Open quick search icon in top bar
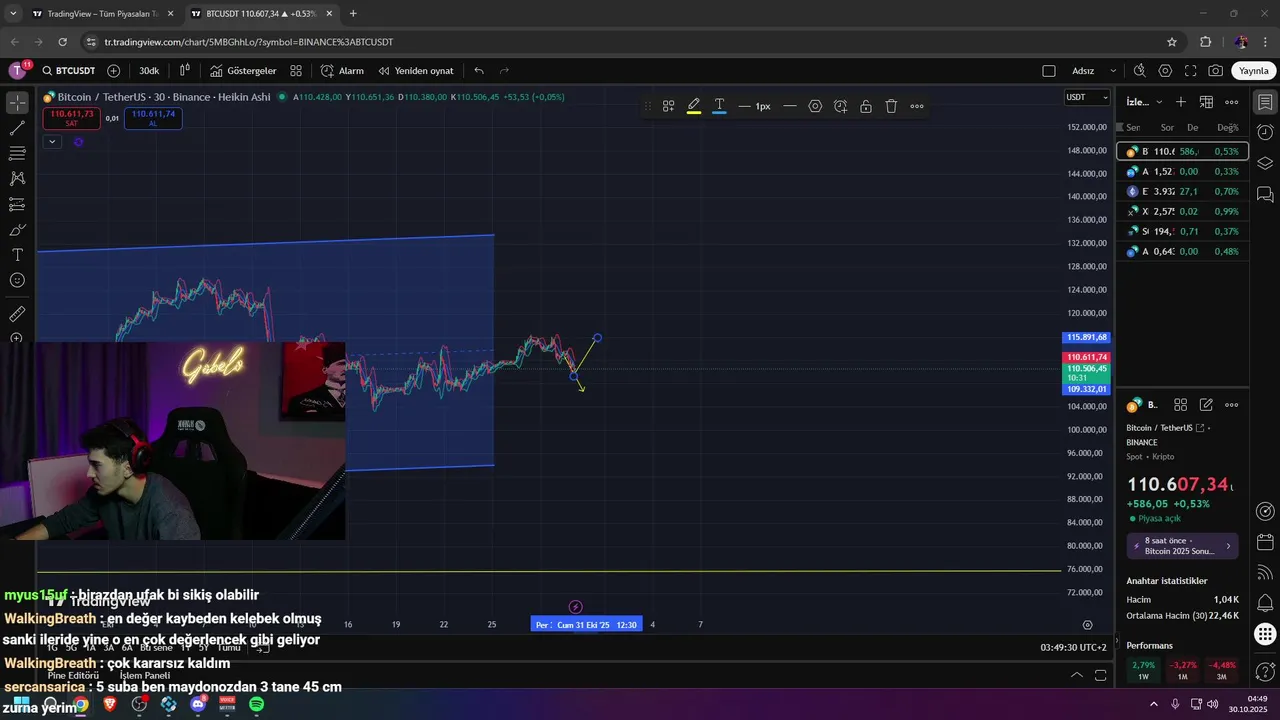This screenshot has height=720, width=1280. pyautogui.click(x=1139, y=71)
